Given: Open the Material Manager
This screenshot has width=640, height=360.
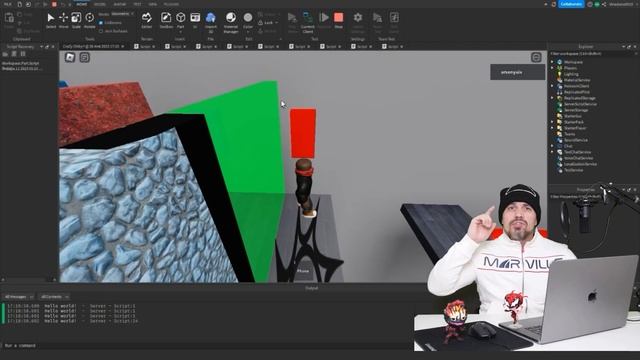Looking at the screenshot, I should click(x=231, y=21).
